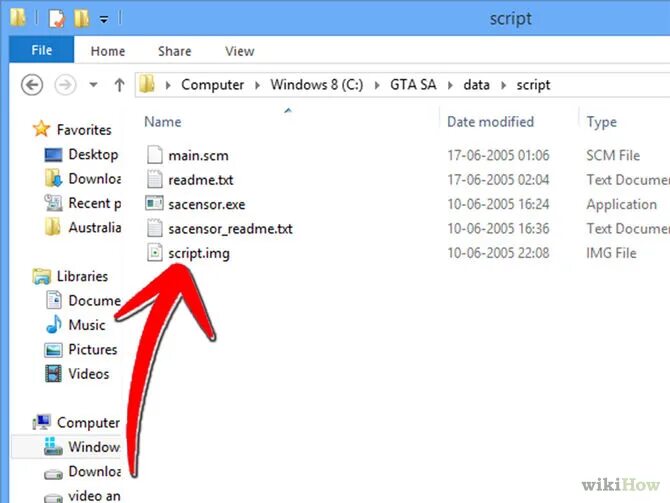Click the Music note icon
The width and height of the screenshot is (670, 503).
click(x=53, y=324)
